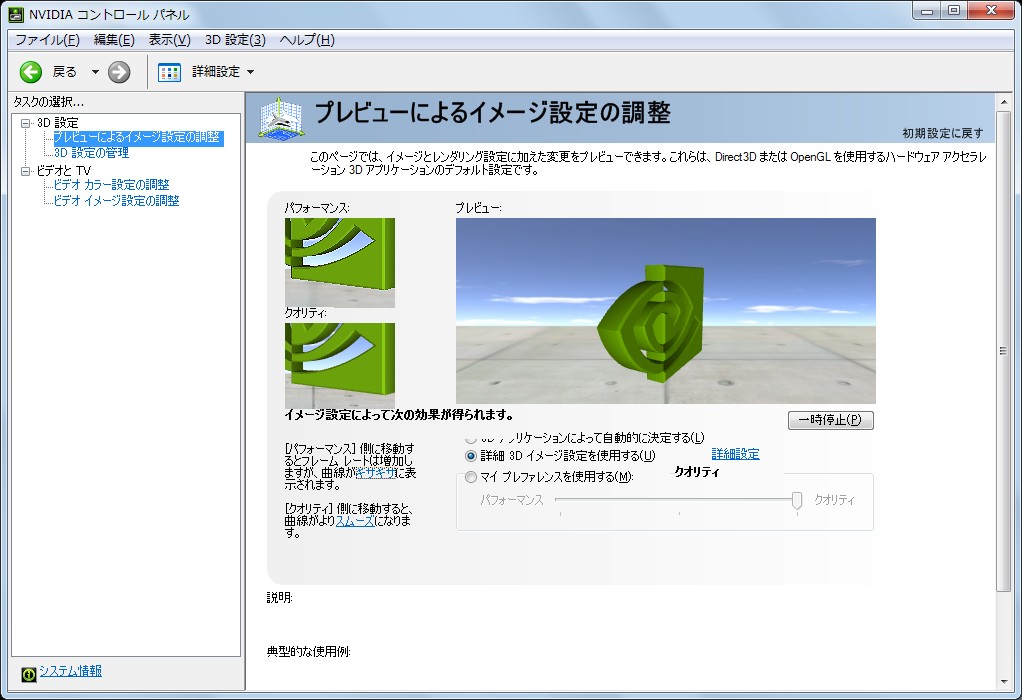The width and height of the screenshot is (1022, 700).
Task: Click the scrollbar down arrow
Action: click(x=1004, y=682)
